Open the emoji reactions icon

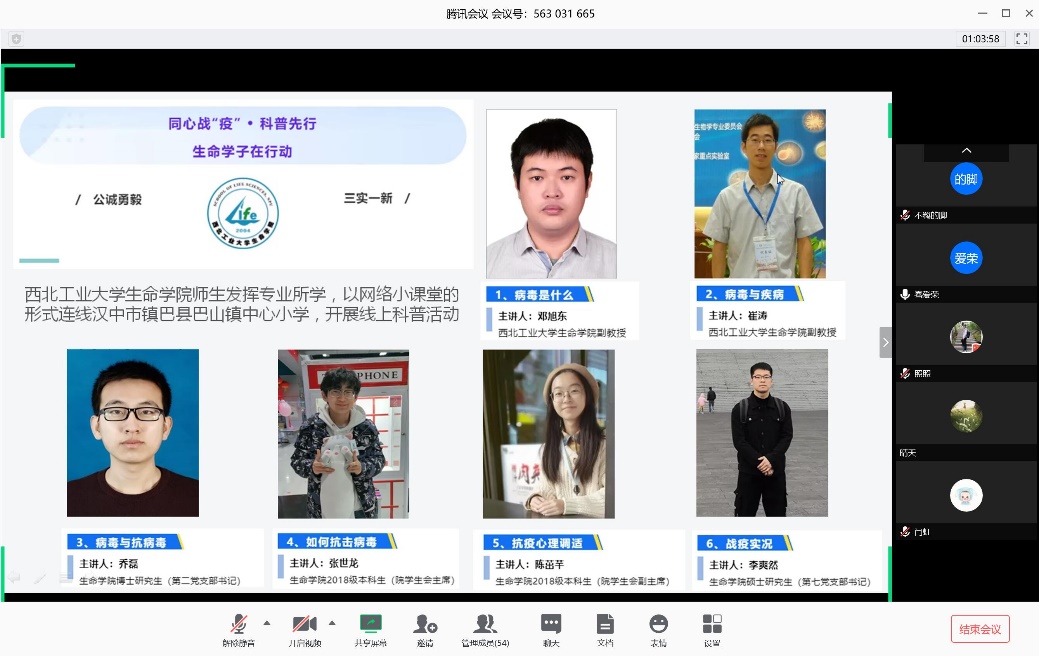[x=658, y=625]
